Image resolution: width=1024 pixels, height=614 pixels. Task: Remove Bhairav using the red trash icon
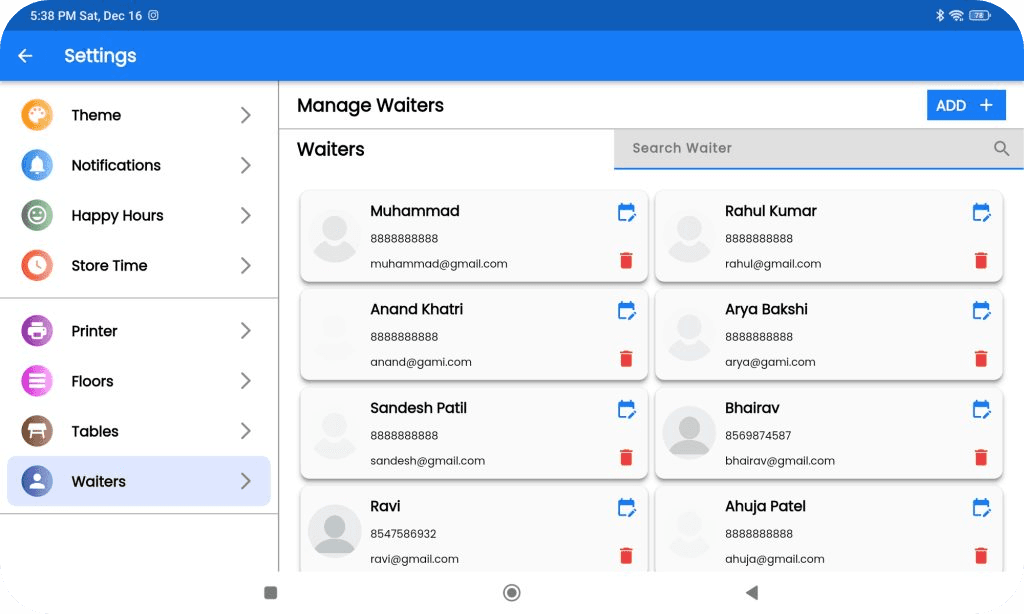(981, 458)
